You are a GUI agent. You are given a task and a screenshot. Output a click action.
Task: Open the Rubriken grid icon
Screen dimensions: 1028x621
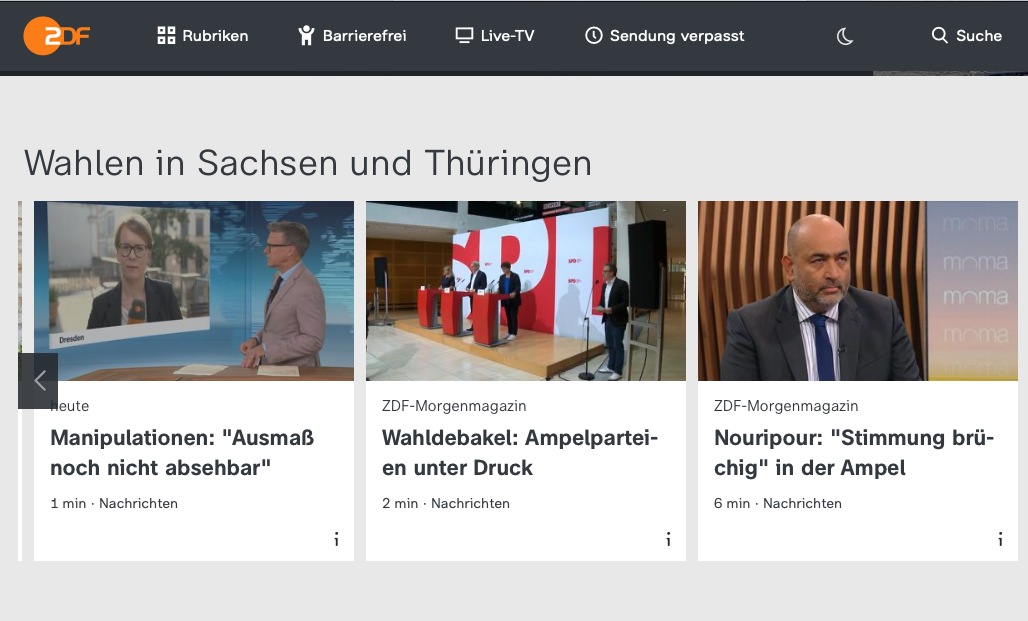(x=167, y=35)
